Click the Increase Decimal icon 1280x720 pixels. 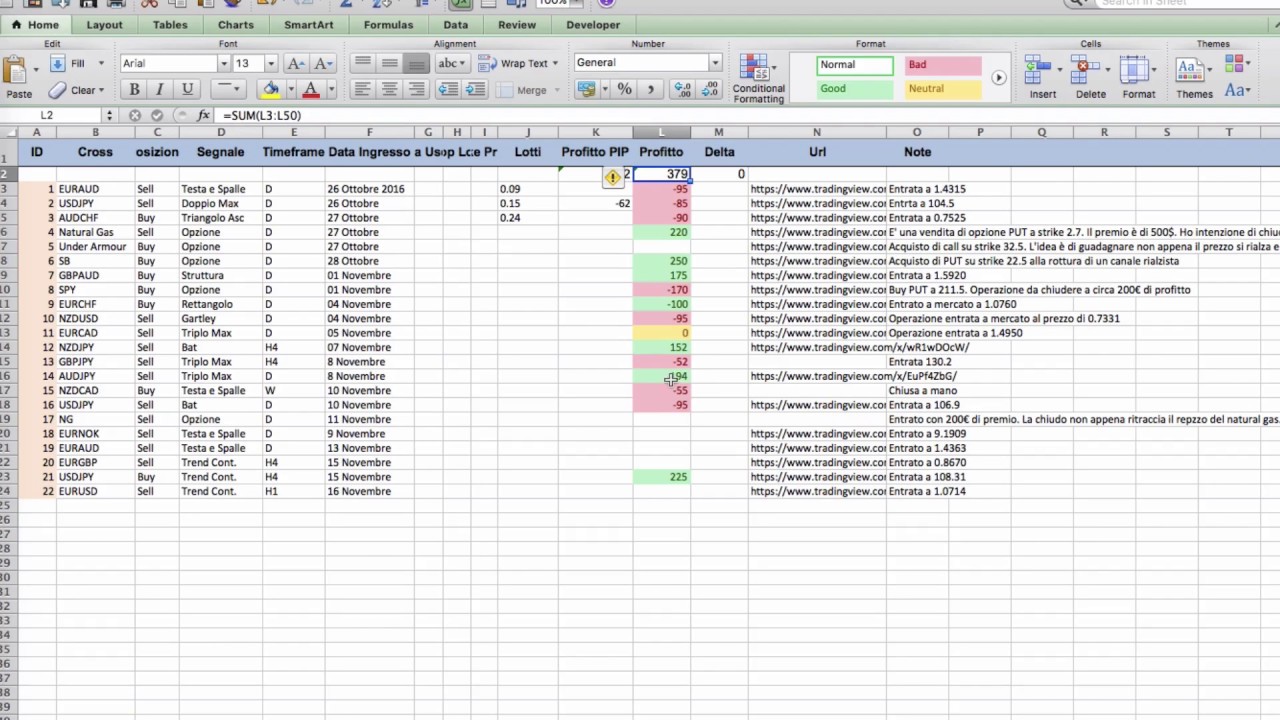(683, 89)
